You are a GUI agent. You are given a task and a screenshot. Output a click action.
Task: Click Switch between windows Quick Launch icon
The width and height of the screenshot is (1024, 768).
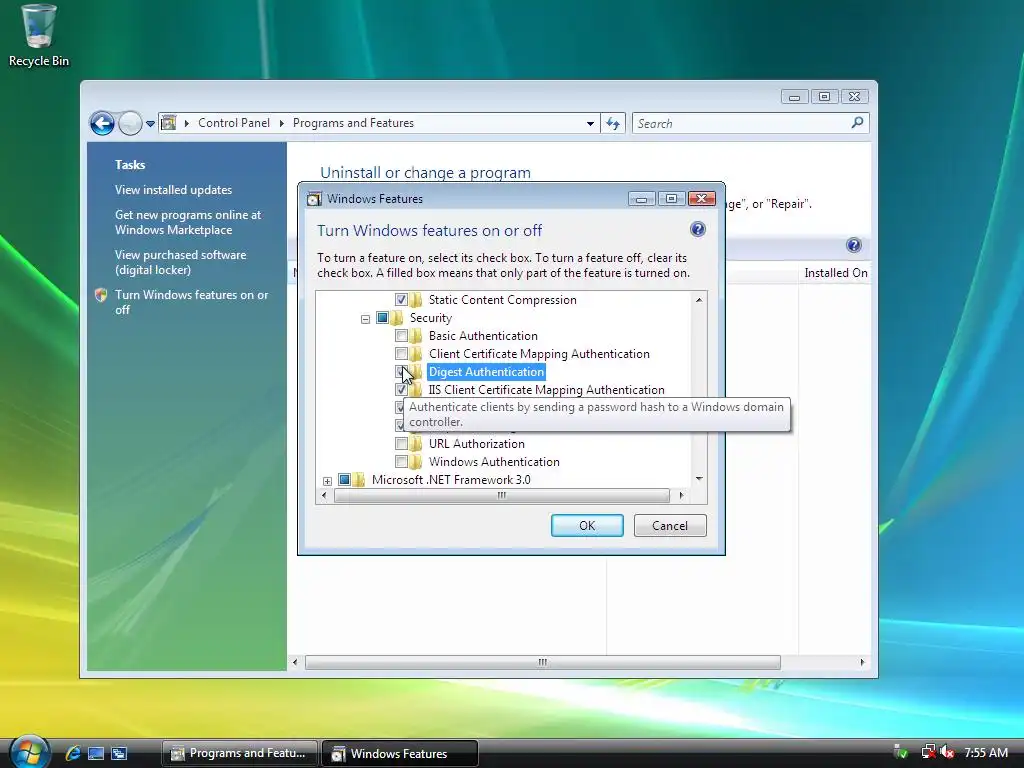pos(119,753)
